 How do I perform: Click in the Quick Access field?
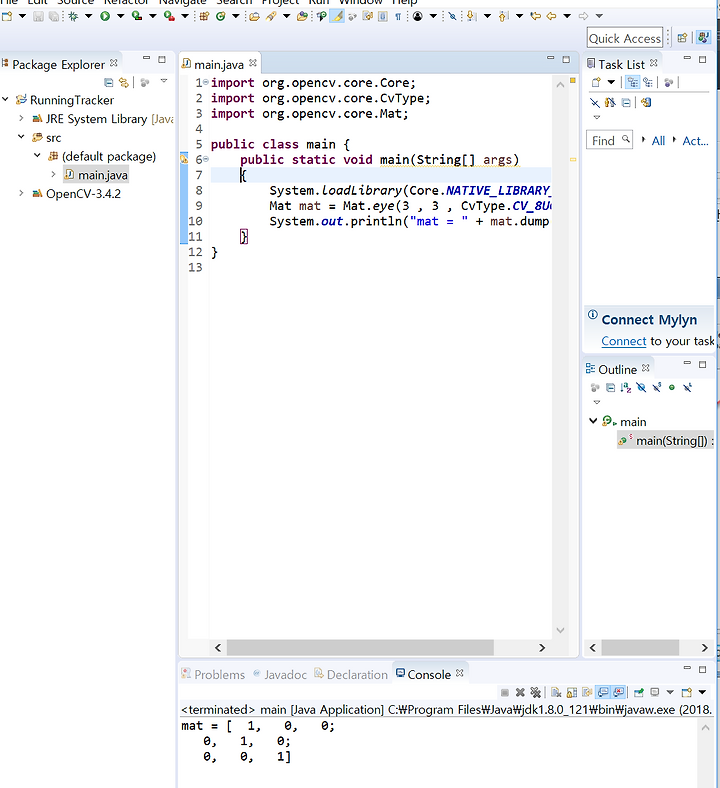click(x=625, y=38)
